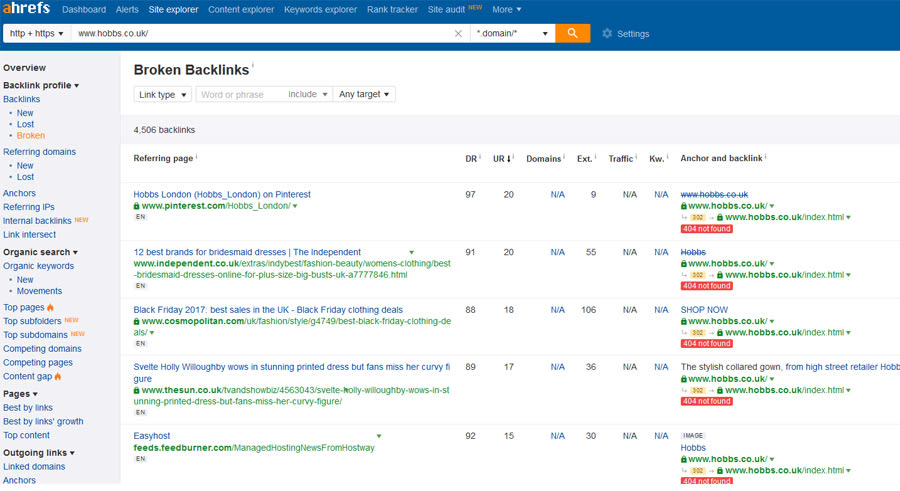Open Dashboard in top navigation
The height and width of the screenshot is (491, 900).
[x=84, y=9]
